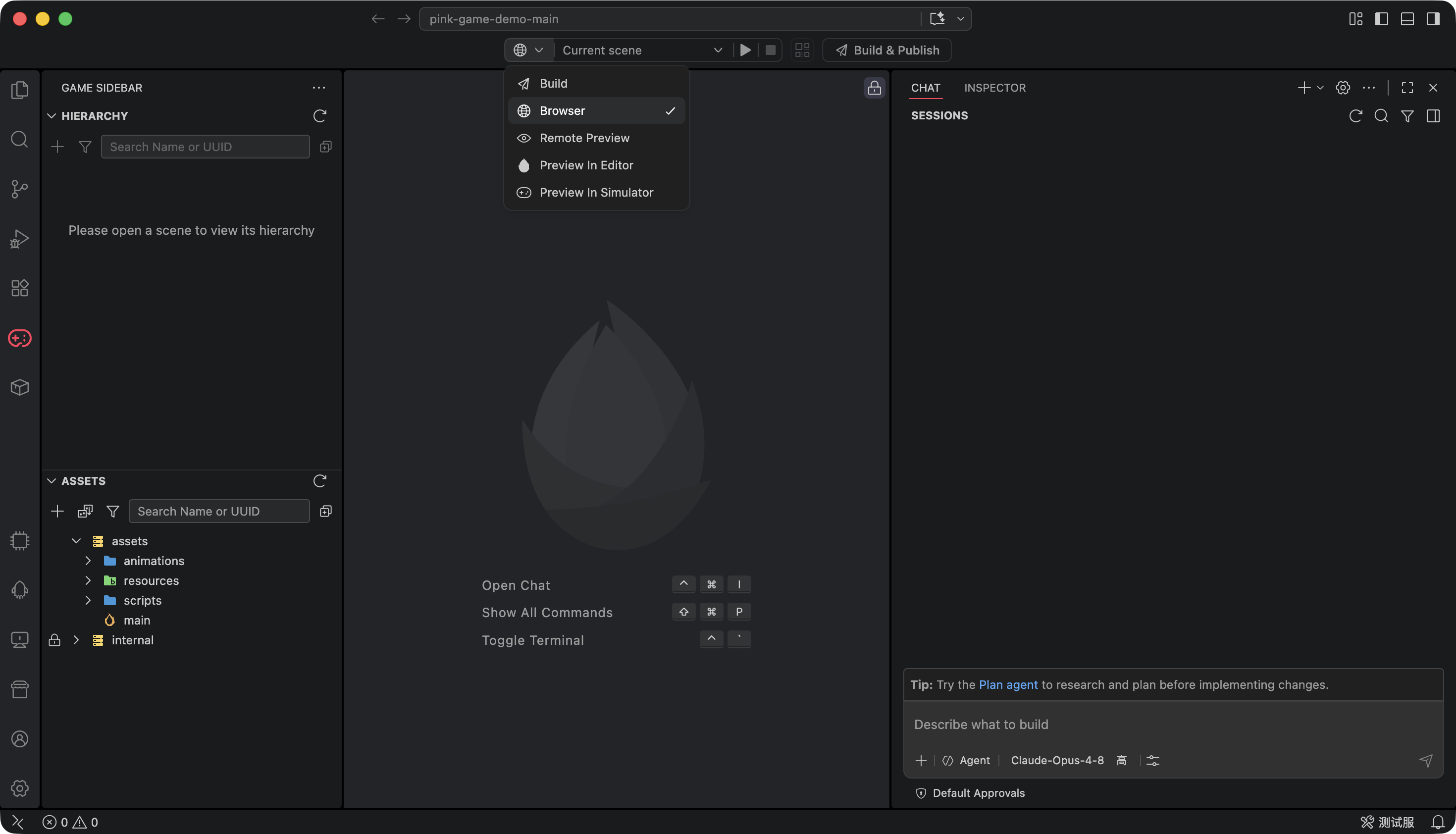1456x834 pixels.
Task: Toggle the secondary side bar layout button
Action: 1433,19
